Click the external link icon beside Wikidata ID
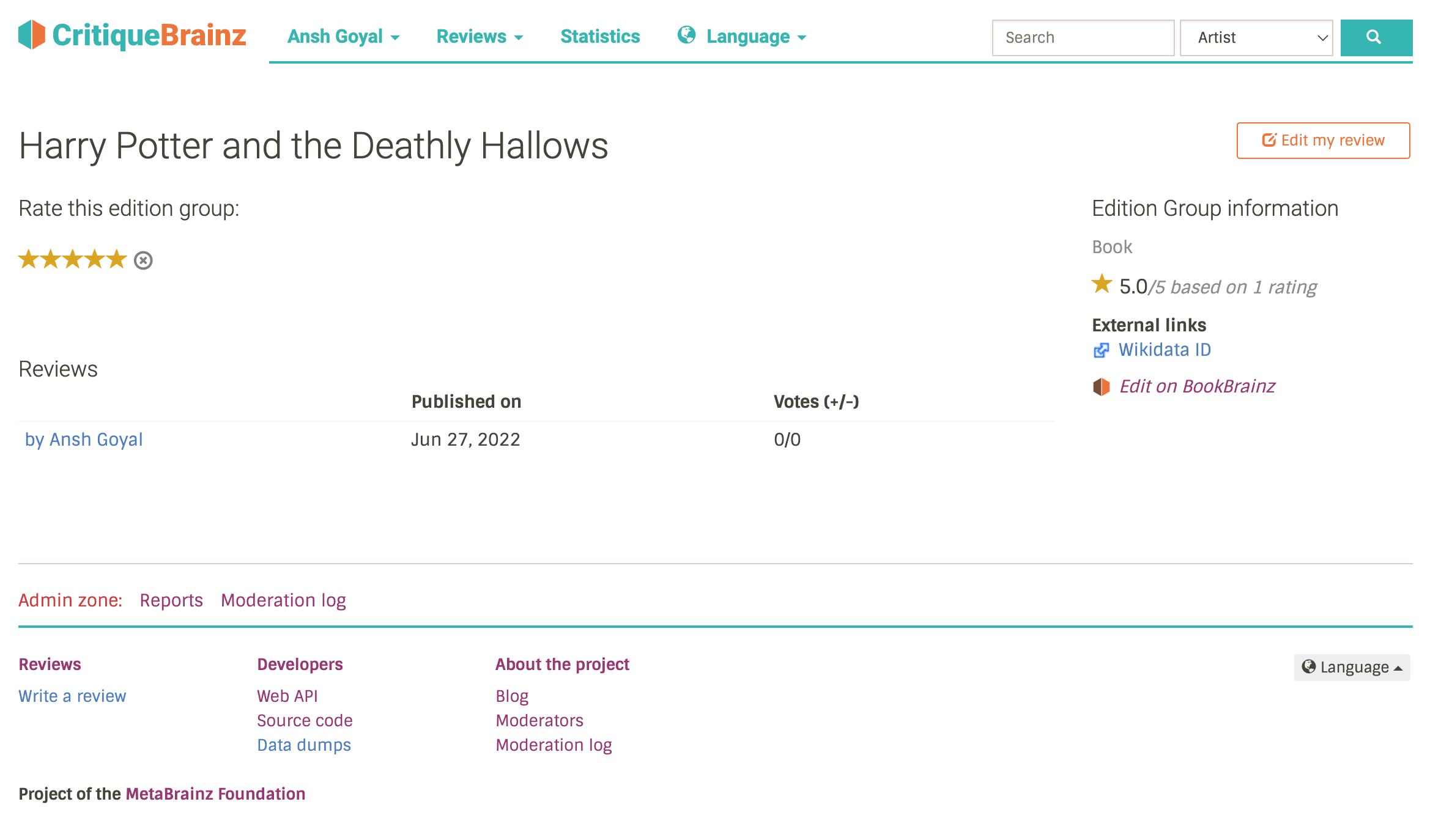The width and height of the screenshot is (1441, 840). pos(1101,350)
